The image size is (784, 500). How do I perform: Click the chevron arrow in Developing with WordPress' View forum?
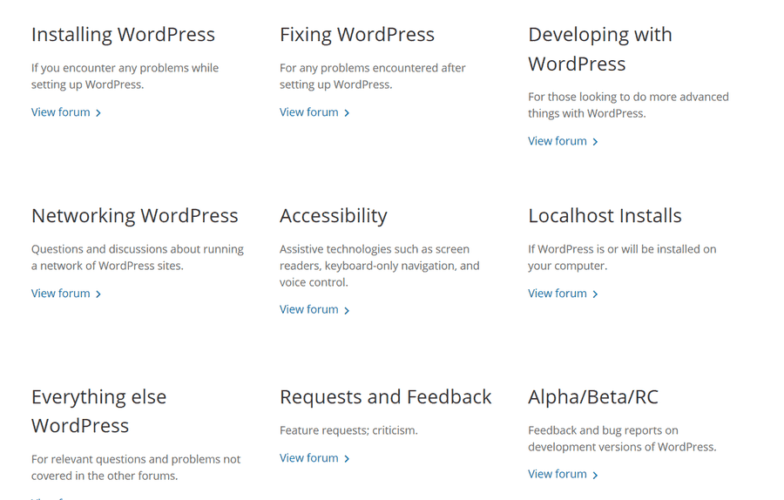point(596,143)
